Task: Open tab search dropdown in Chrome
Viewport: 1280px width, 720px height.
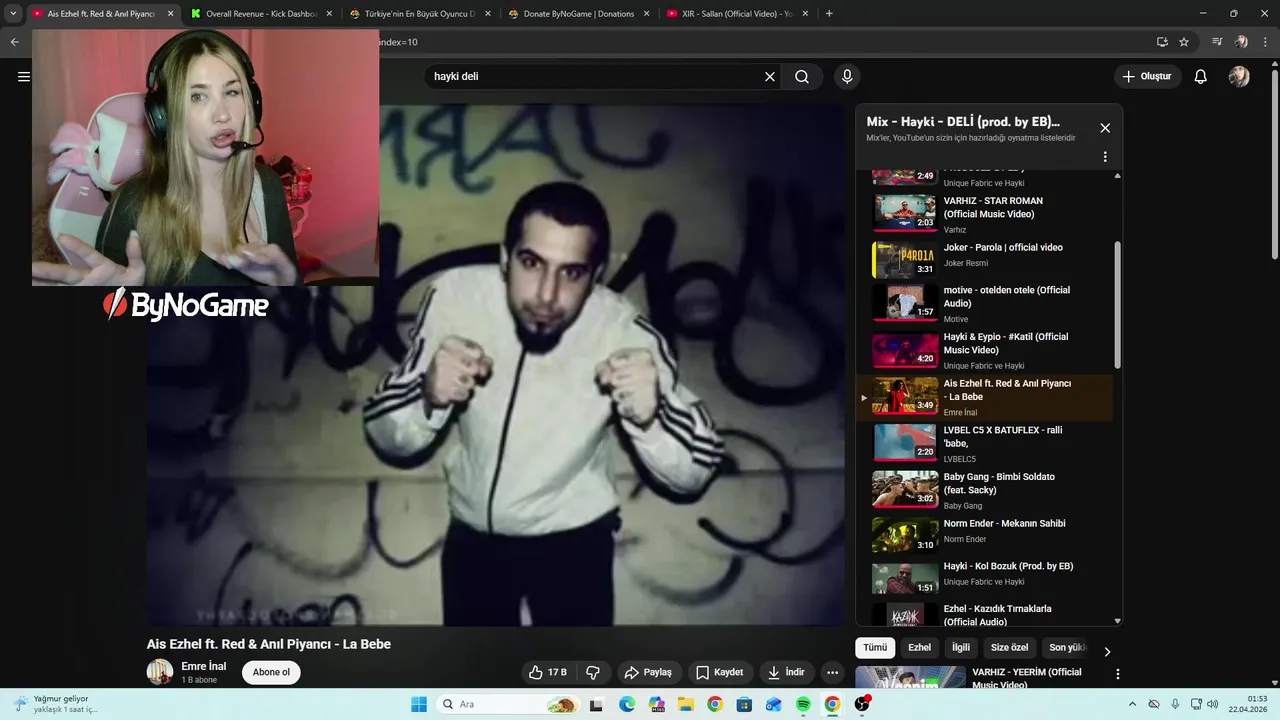Action: click(13, 14)
